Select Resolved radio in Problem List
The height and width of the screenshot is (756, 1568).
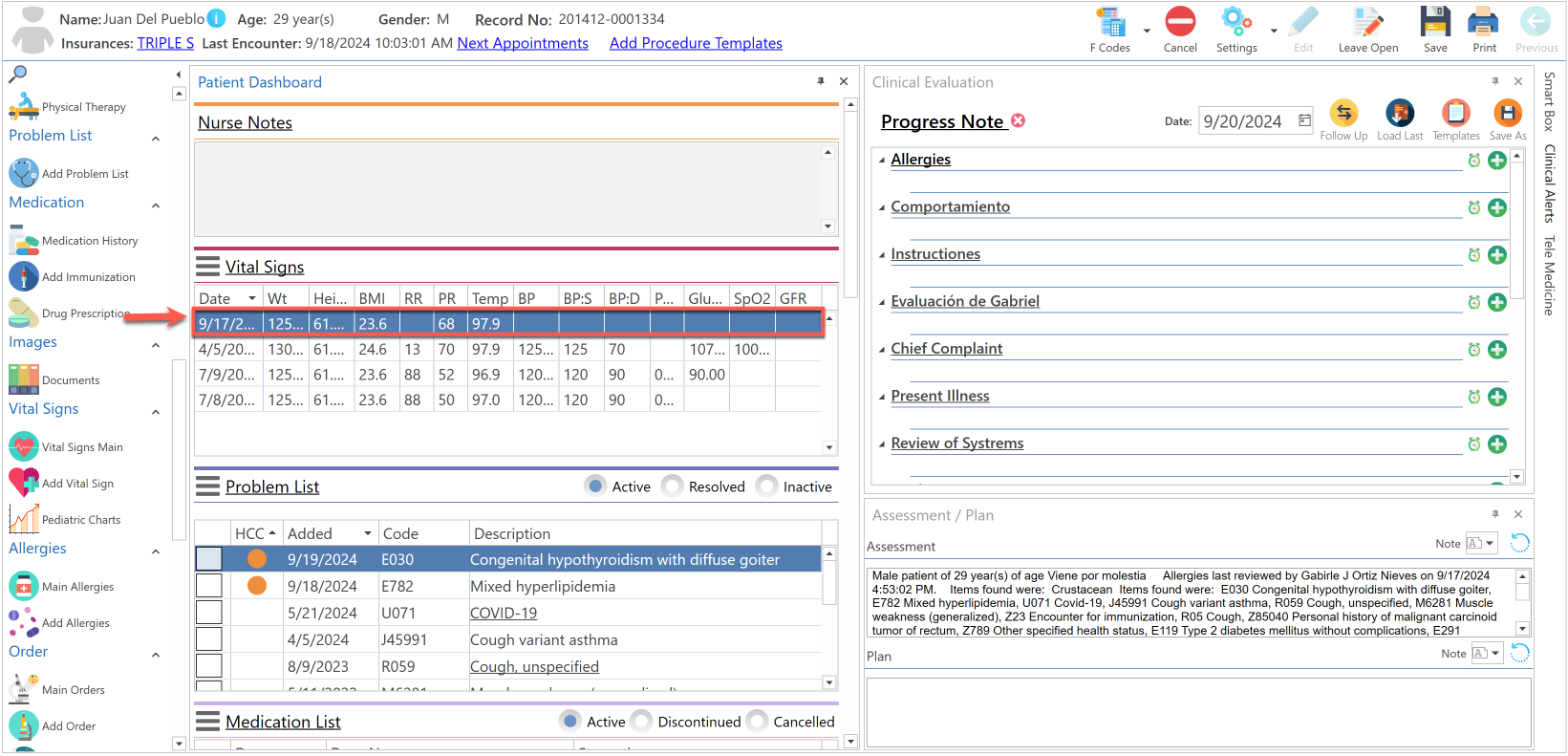673,486
